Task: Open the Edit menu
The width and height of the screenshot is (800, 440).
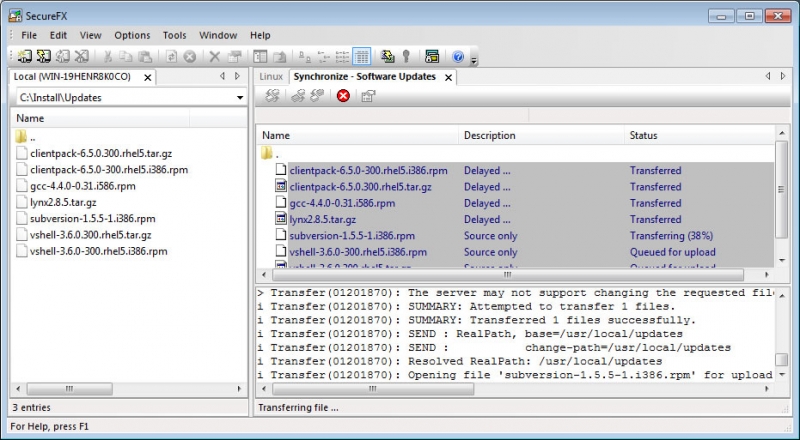Action: click(58, 35)
